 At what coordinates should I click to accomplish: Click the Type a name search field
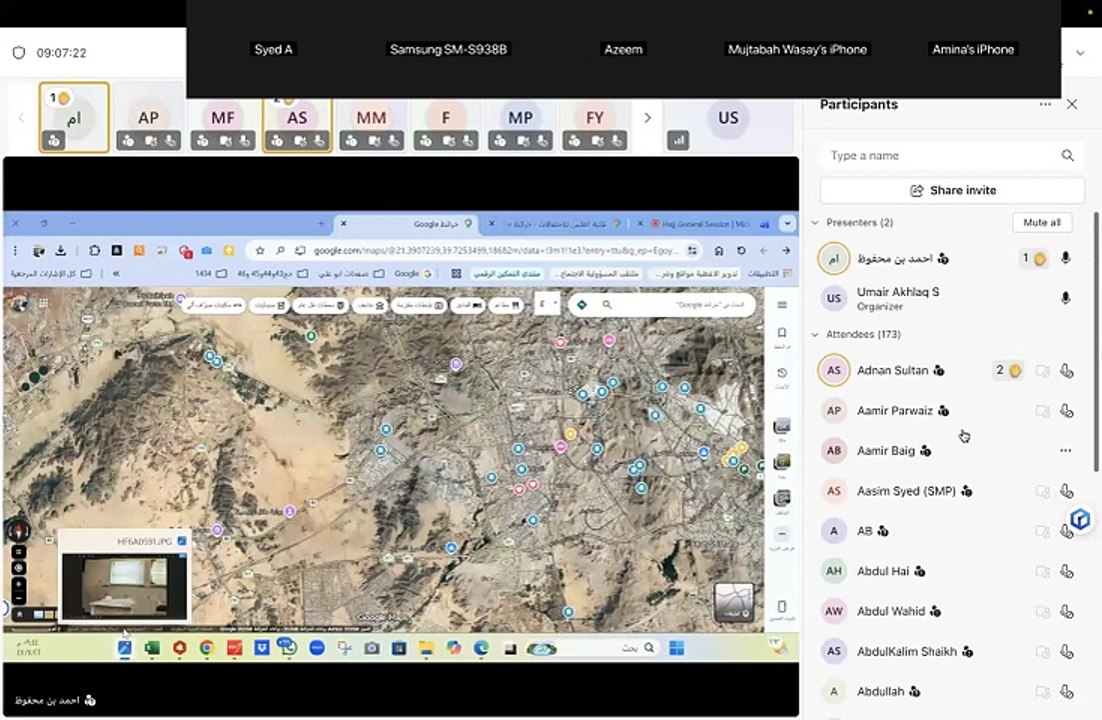pos(952,155)
